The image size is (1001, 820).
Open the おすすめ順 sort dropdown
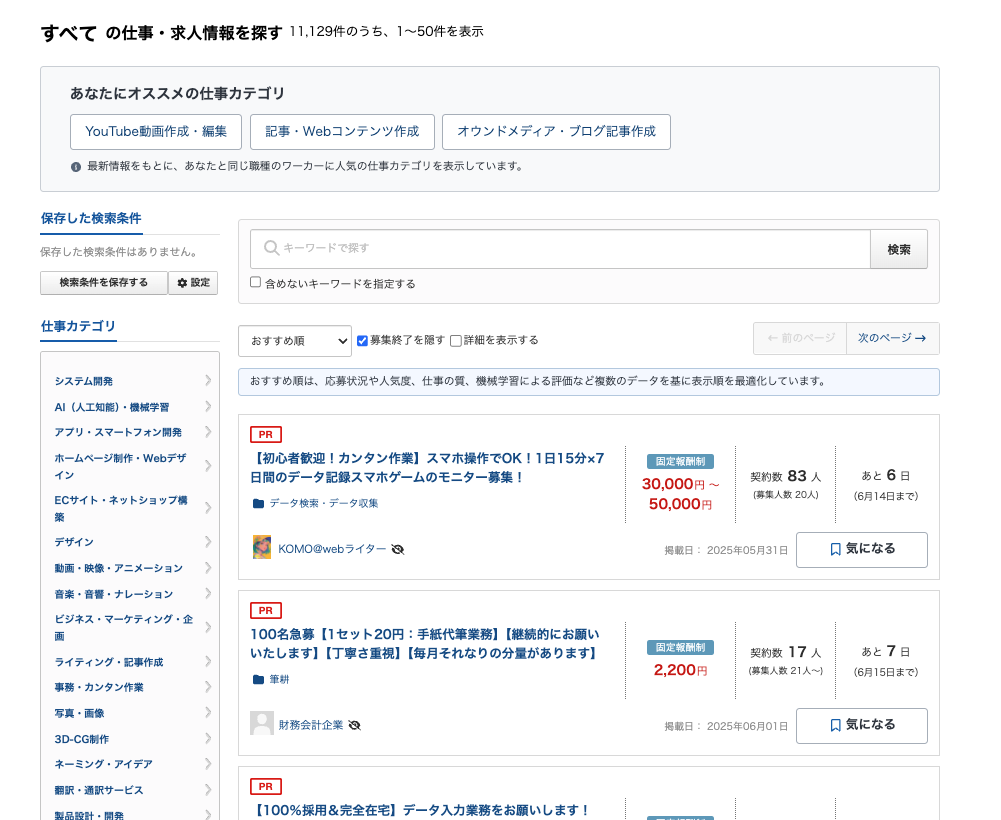coord(295,341)
